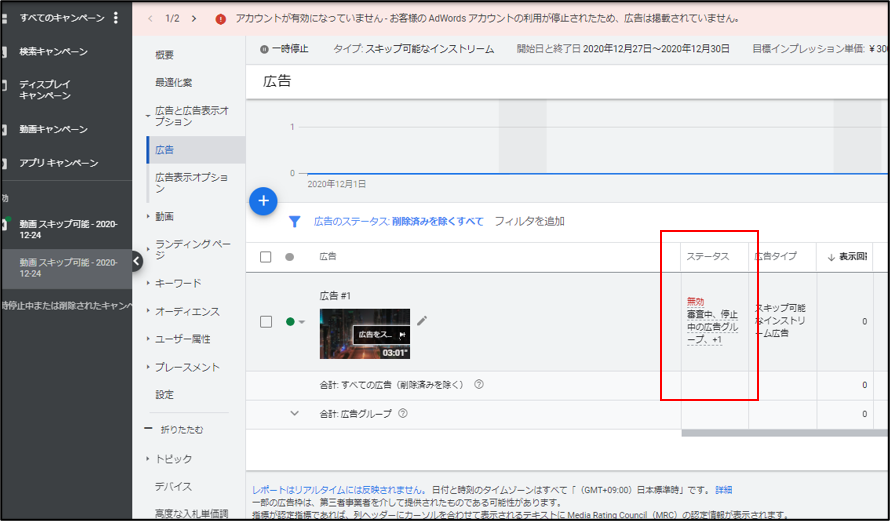Click the 広告のステータス filter link
Screen dimensions: 890x521
pos(398,221)
